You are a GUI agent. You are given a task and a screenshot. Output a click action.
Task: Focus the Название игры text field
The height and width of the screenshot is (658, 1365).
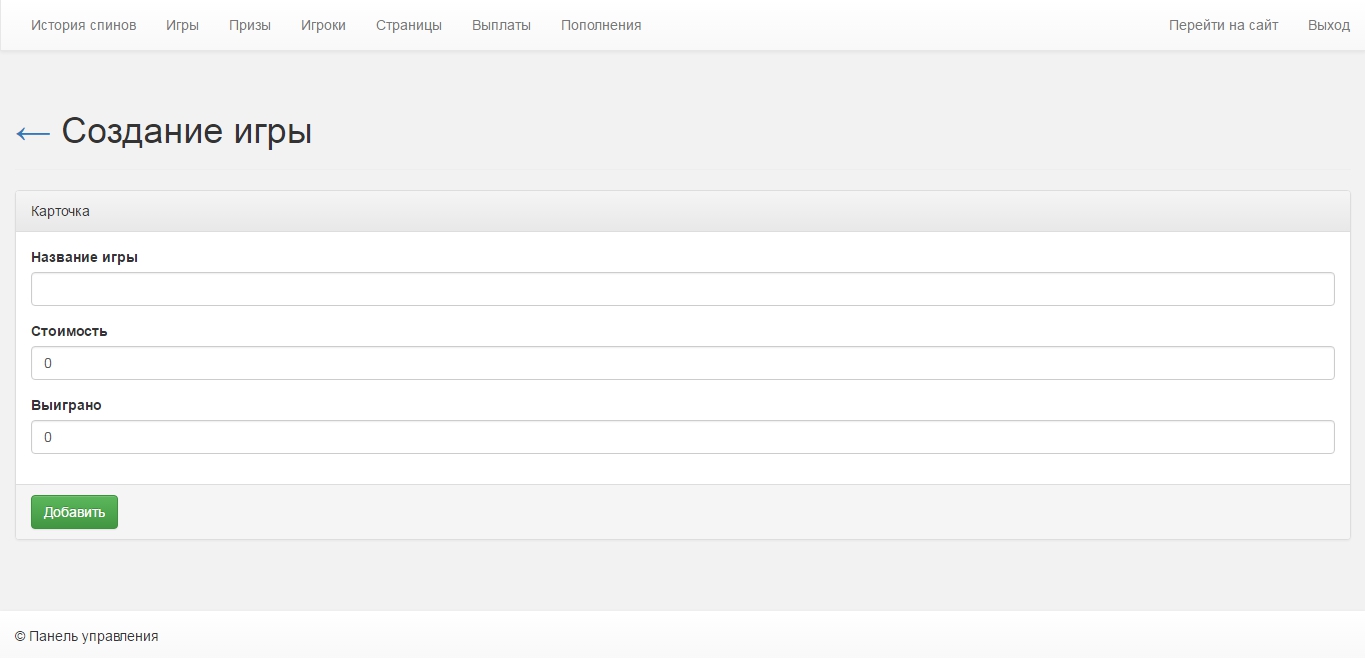(682, 289)
